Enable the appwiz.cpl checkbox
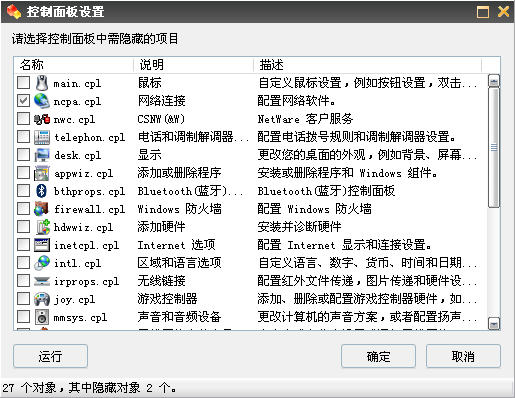This screenshot has height=398, width=515. (23, 172)
